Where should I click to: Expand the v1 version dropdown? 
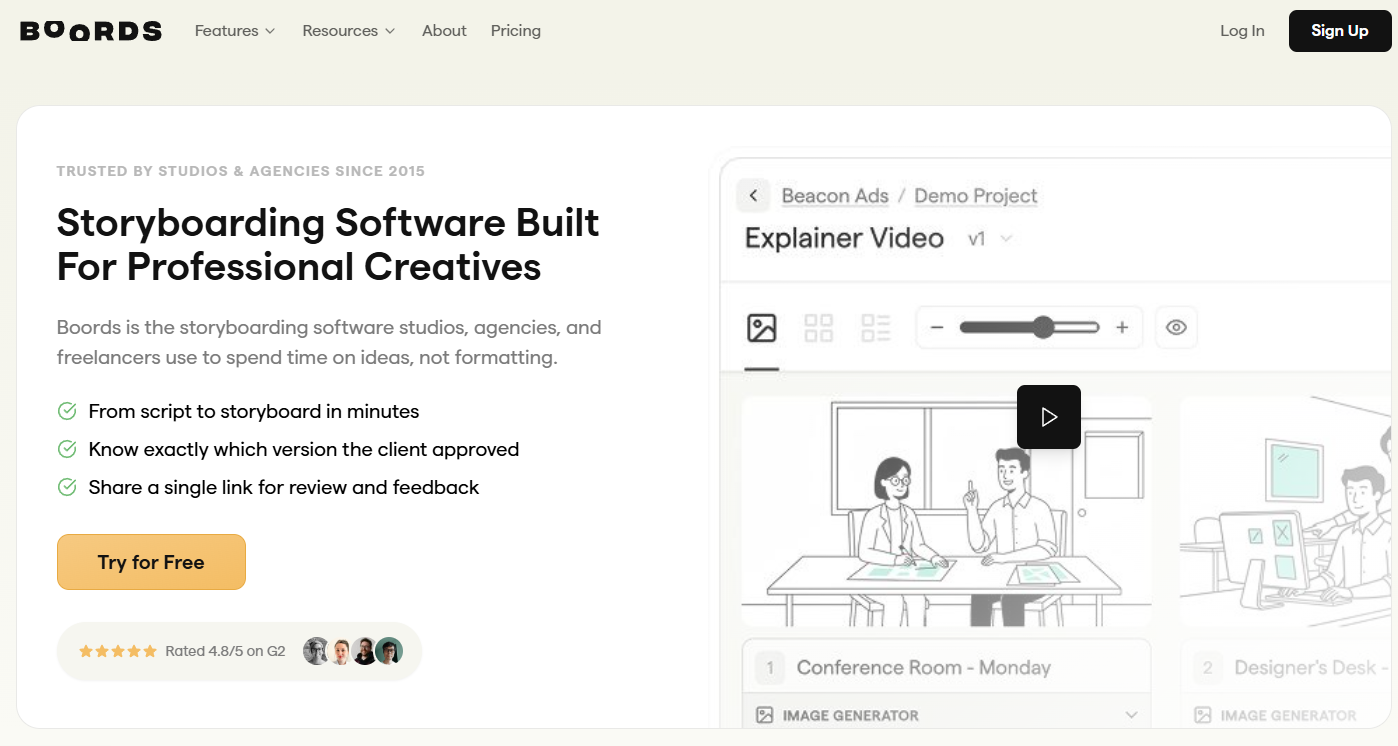point(991,239)
